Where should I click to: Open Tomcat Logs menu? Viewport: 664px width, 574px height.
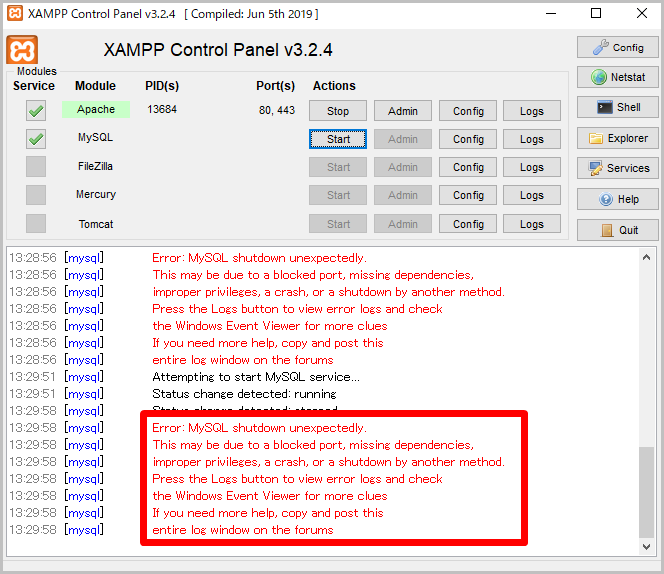pyautogui.click(x=532, y=224)
